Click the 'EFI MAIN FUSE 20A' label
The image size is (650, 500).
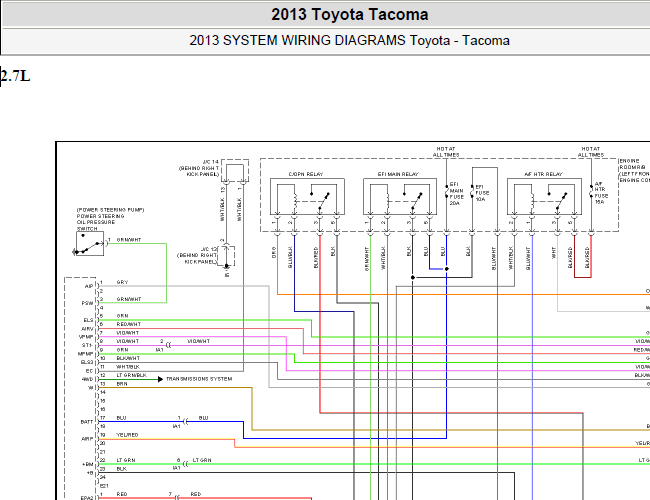(456, 194)
